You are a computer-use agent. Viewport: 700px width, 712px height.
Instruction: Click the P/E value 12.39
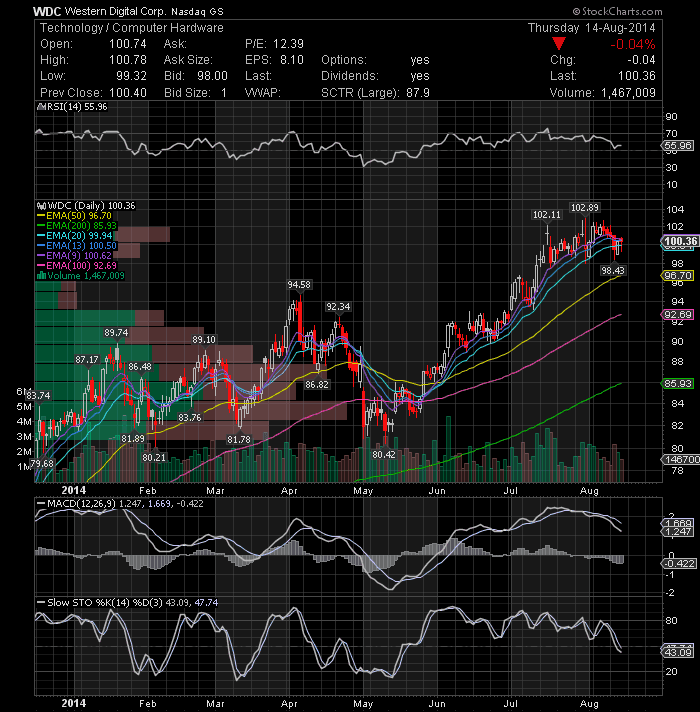(288, 44)
